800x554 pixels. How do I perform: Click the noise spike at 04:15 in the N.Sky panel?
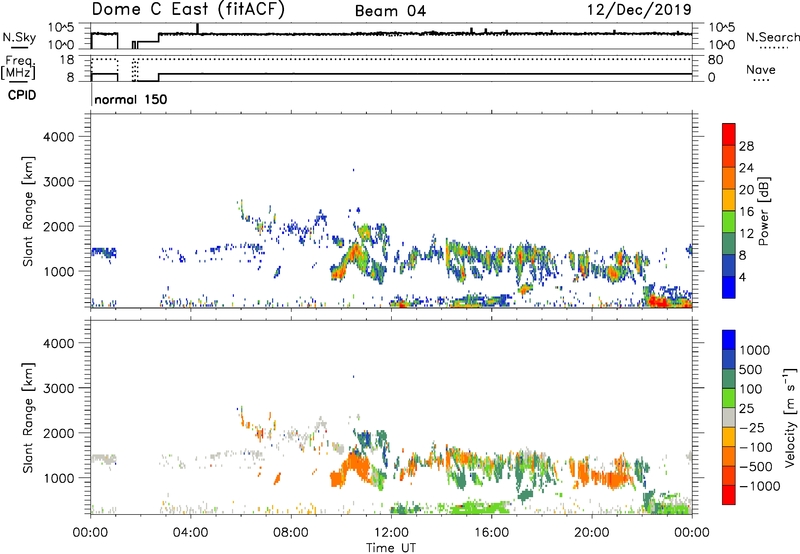click(197, 29)
